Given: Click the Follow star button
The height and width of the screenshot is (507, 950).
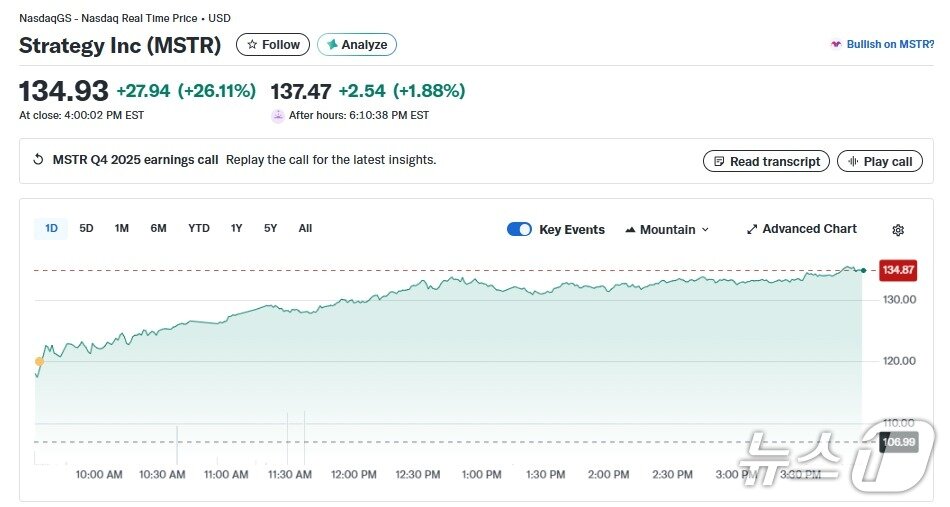Looking at the screenshot, I should (273, 45).
